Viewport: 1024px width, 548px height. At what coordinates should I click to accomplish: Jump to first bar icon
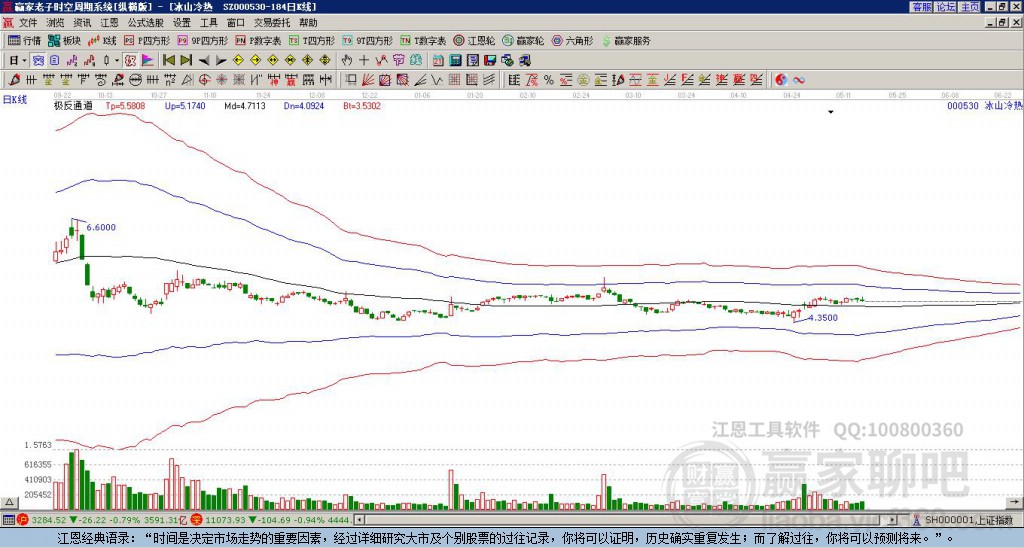point(168,60)
